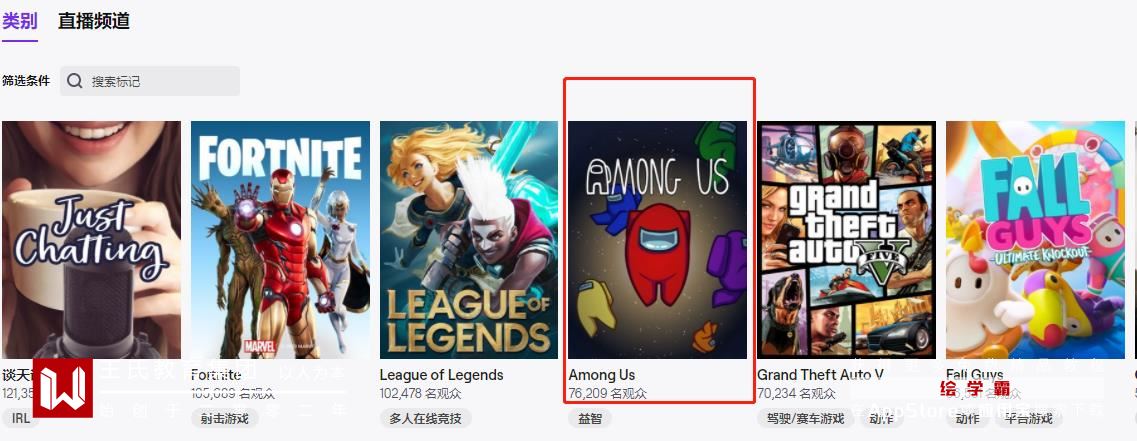
Task: Open the Fortnite cover image
Action: (280, 239)
